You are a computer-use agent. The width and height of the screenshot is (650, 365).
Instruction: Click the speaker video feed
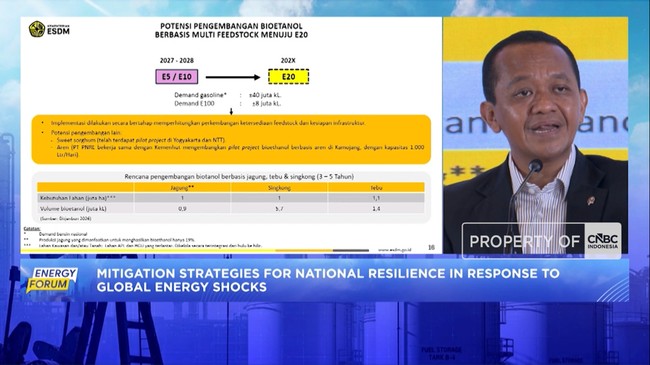coord(535,135)
